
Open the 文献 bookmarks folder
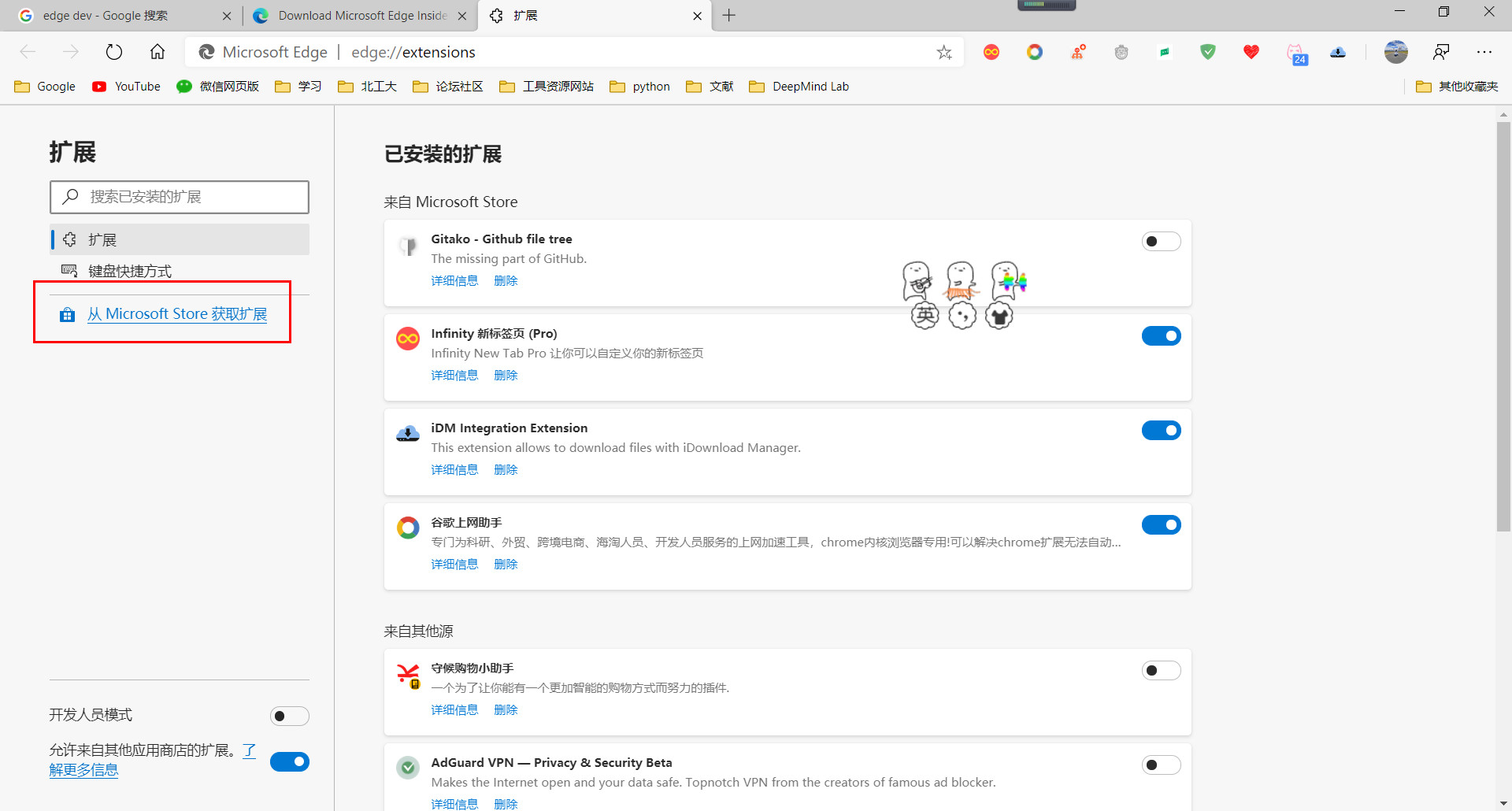[x=710, y=87]
